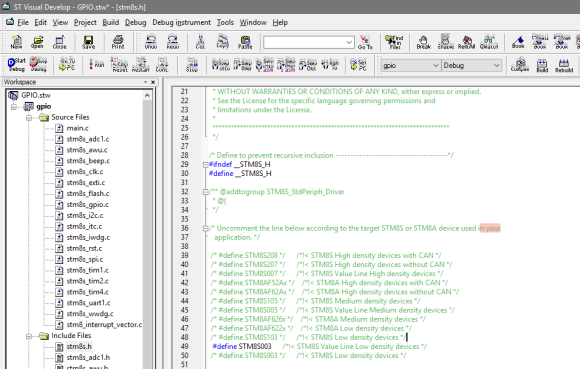Select stm8s.h under Include Files
Viewport: 580px width, 369px height.
point(79,347)
